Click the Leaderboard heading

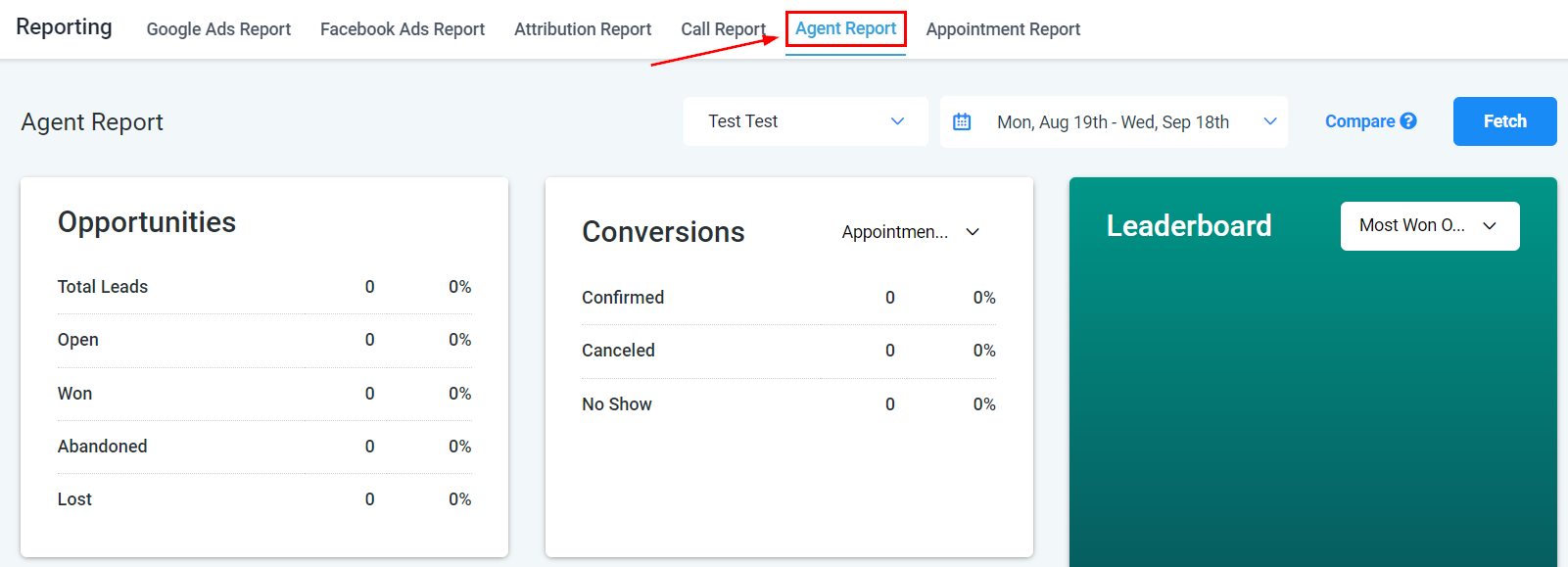[1189, 226]
